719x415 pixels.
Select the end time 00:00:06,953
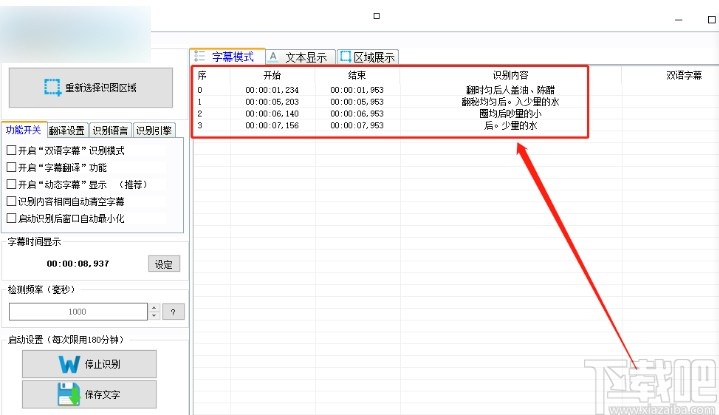point(357,114)
